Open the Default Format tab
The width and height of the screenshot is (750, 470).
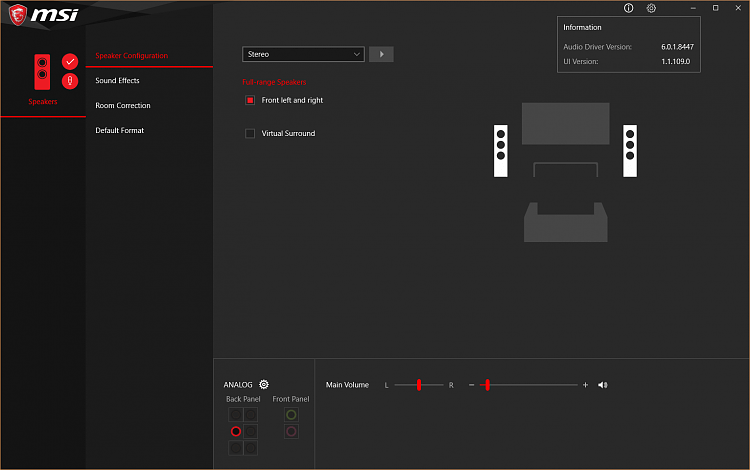(120, 130)
